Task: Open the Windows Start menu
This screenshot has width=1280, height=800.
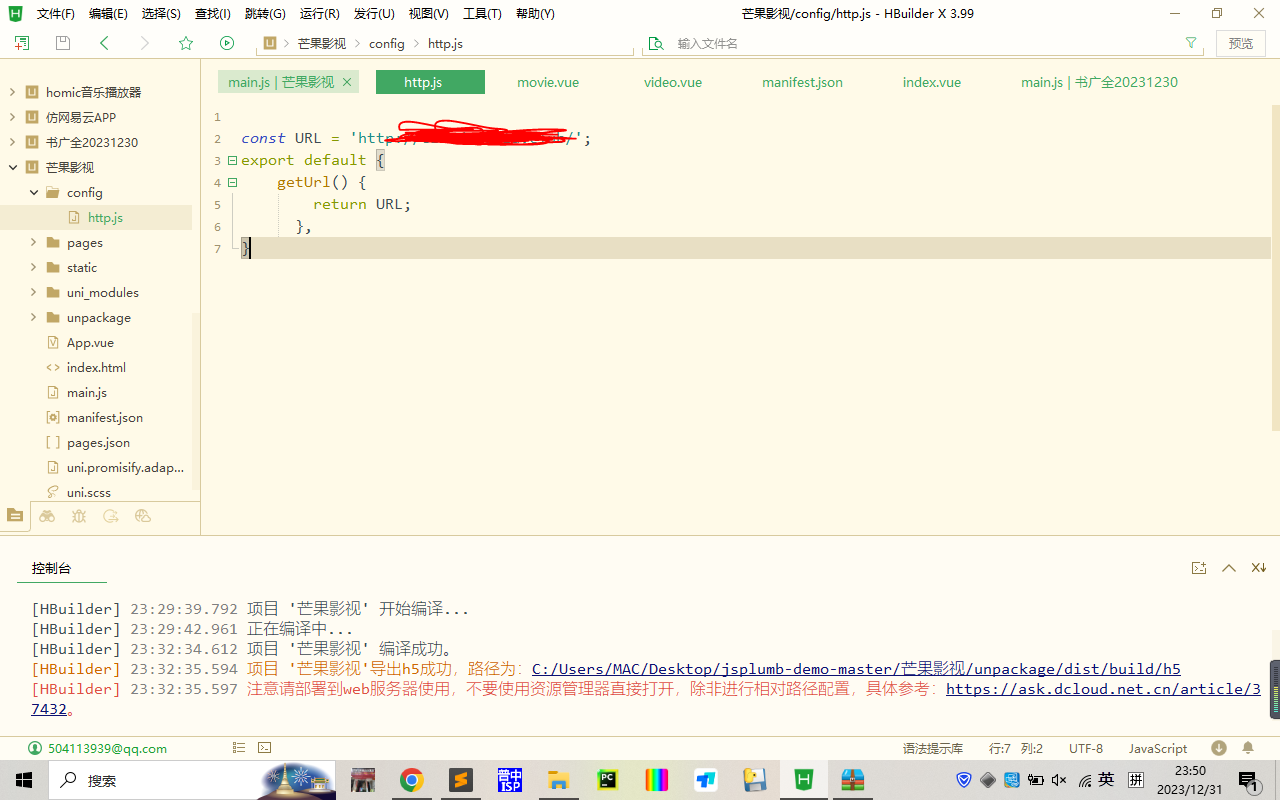Action: [24, 780]
